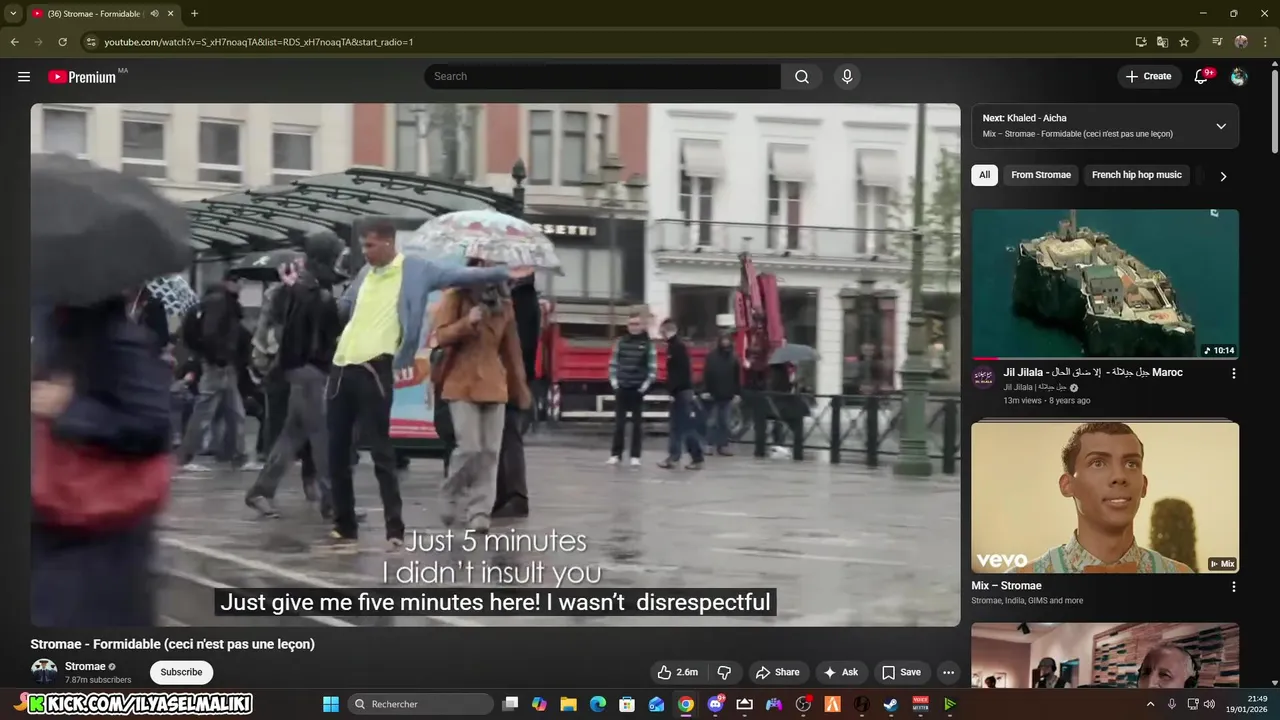Open more actions ellipsis under video
The height and width of the screenshot is (720, 1280).
[948, 672]
